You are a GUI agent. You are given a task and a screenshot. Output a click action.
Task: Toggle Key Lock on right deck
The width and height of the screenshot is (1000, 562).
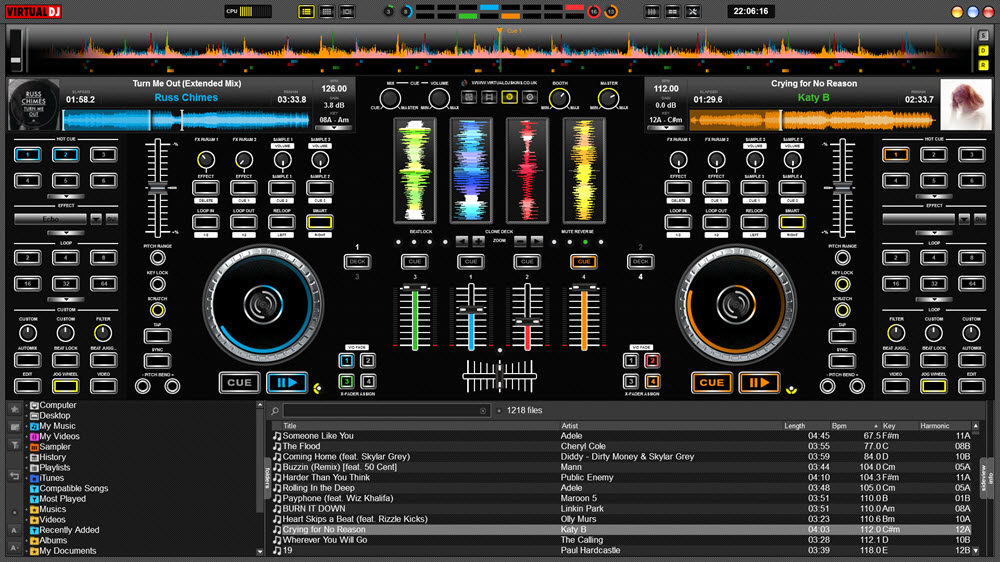pyautogui.click(x=842, y=284)
